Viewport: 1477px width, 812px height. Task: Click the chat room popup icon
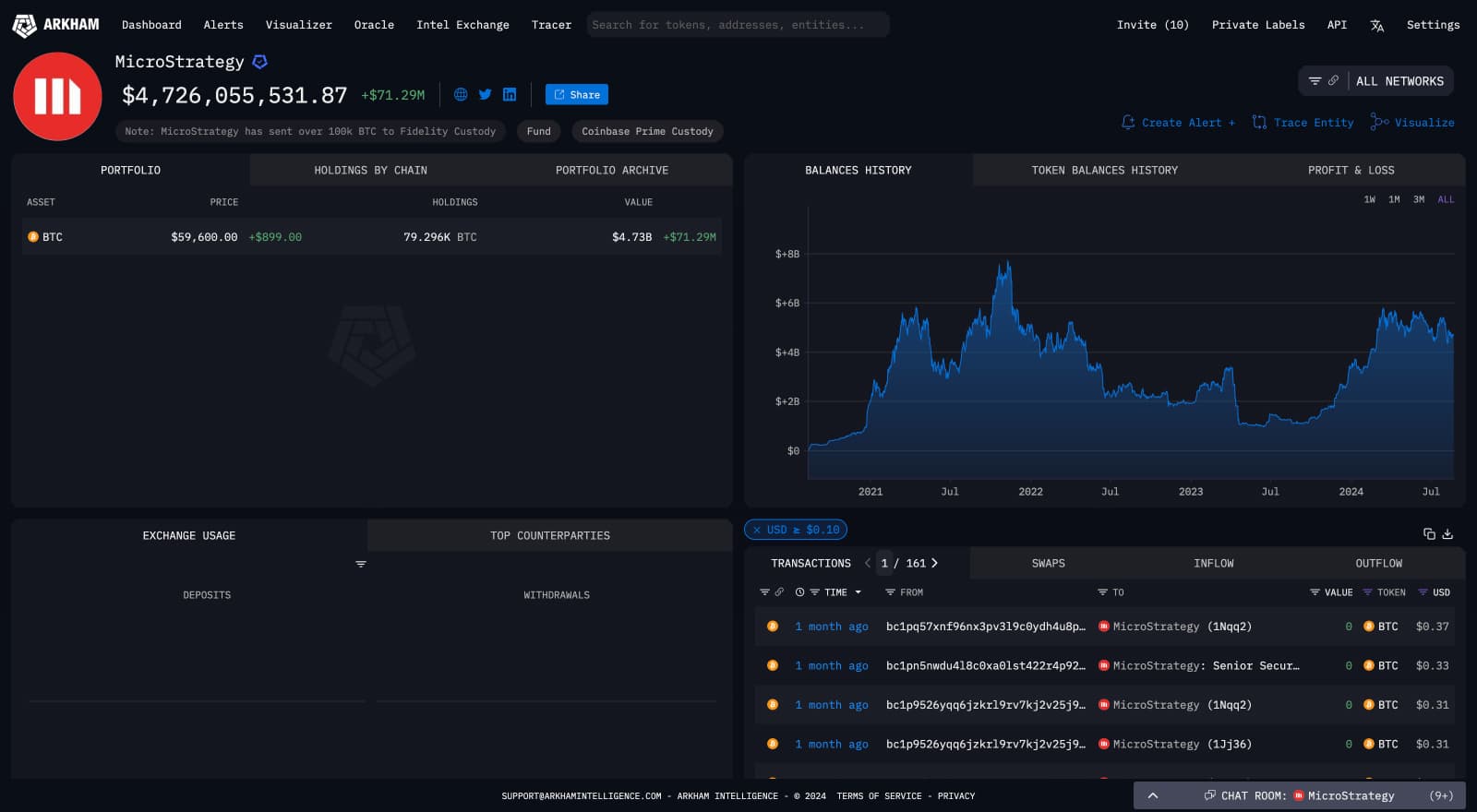tap(1209, 795)
